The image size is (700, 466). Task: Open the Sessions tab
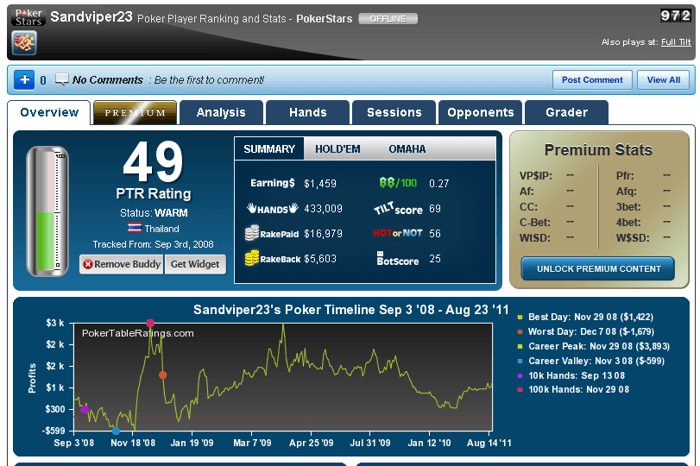tap(394, 112)
